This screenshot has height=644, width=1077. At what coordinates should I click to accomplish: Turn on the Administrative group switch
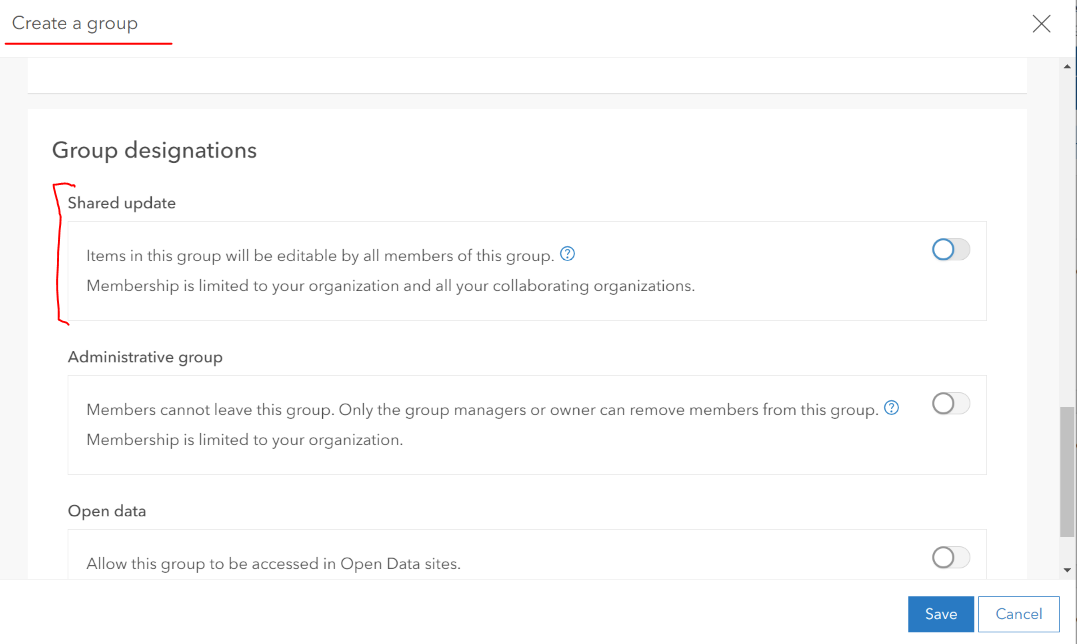click(x=950, y=403)
